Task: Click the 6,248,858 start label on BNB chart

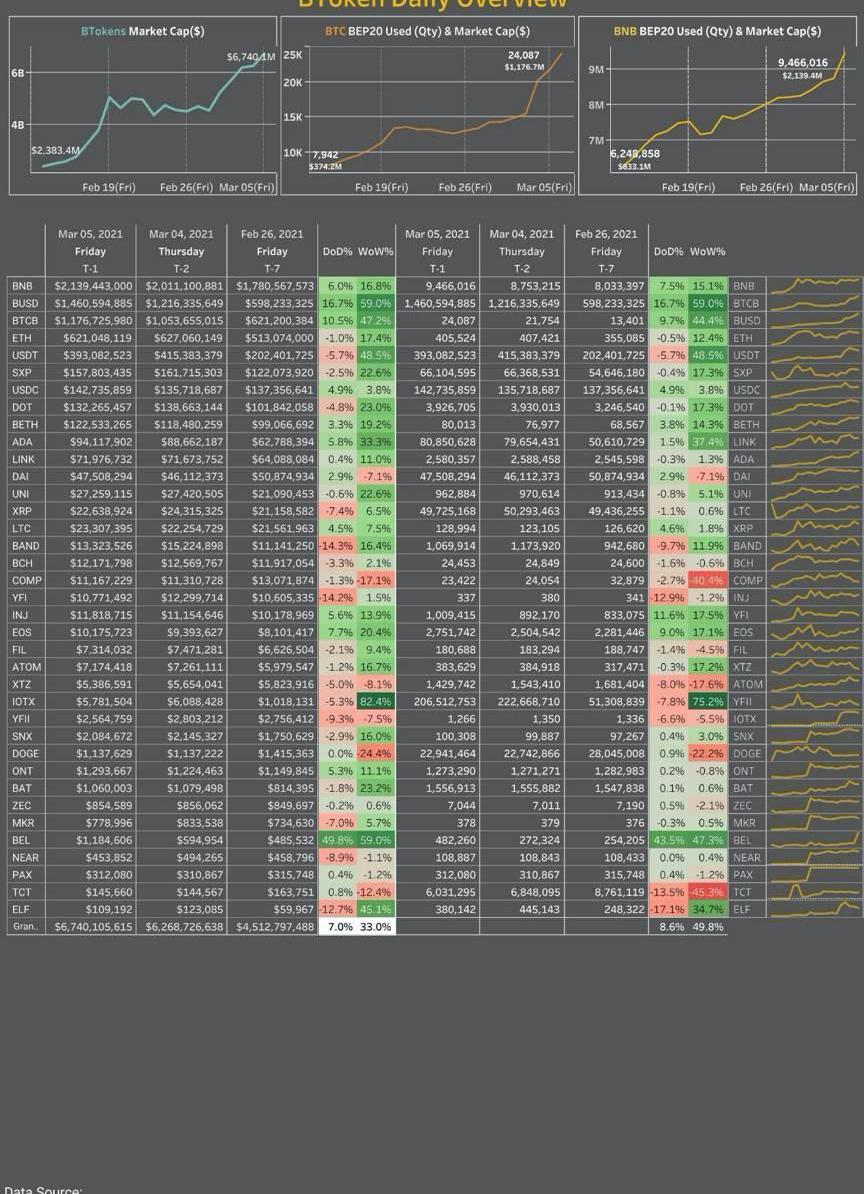Action: 634,154
